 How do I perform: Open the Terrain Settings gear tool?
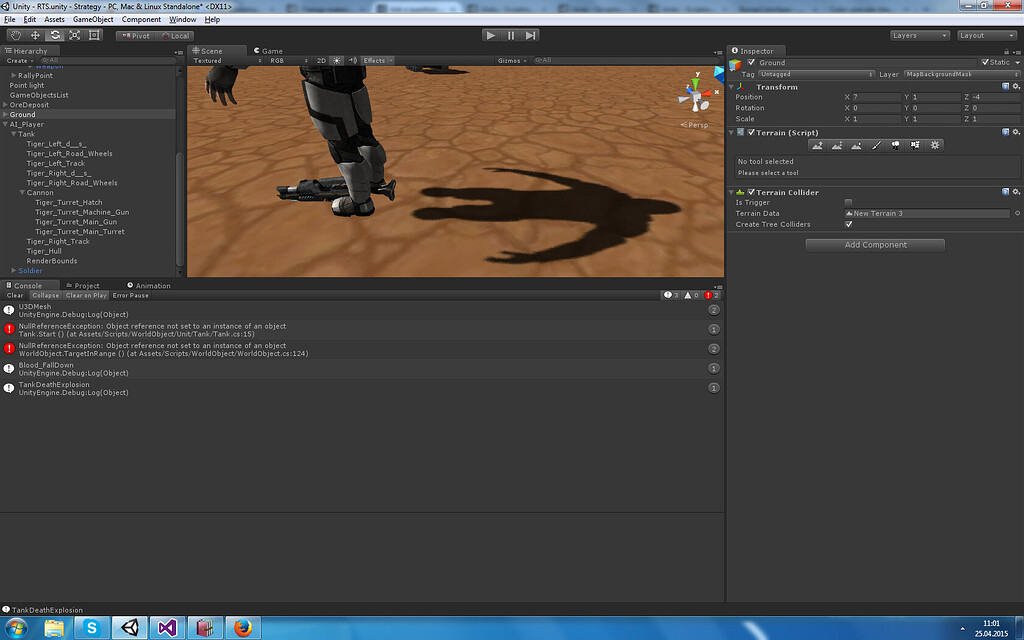[x=934, y=145]
